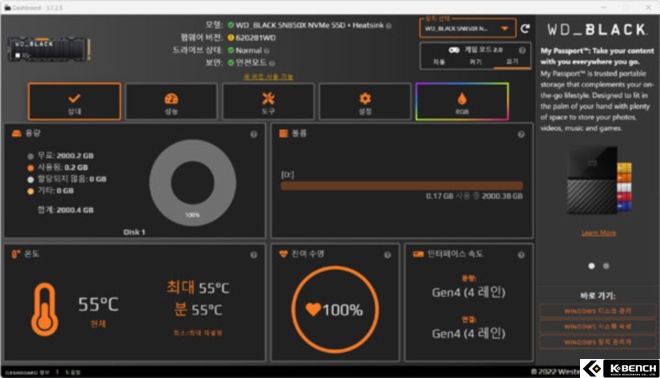The height and width of the screenshot is (378, 660).
Task: Click the Learn More link under My Passport
Action: point(598,233)
